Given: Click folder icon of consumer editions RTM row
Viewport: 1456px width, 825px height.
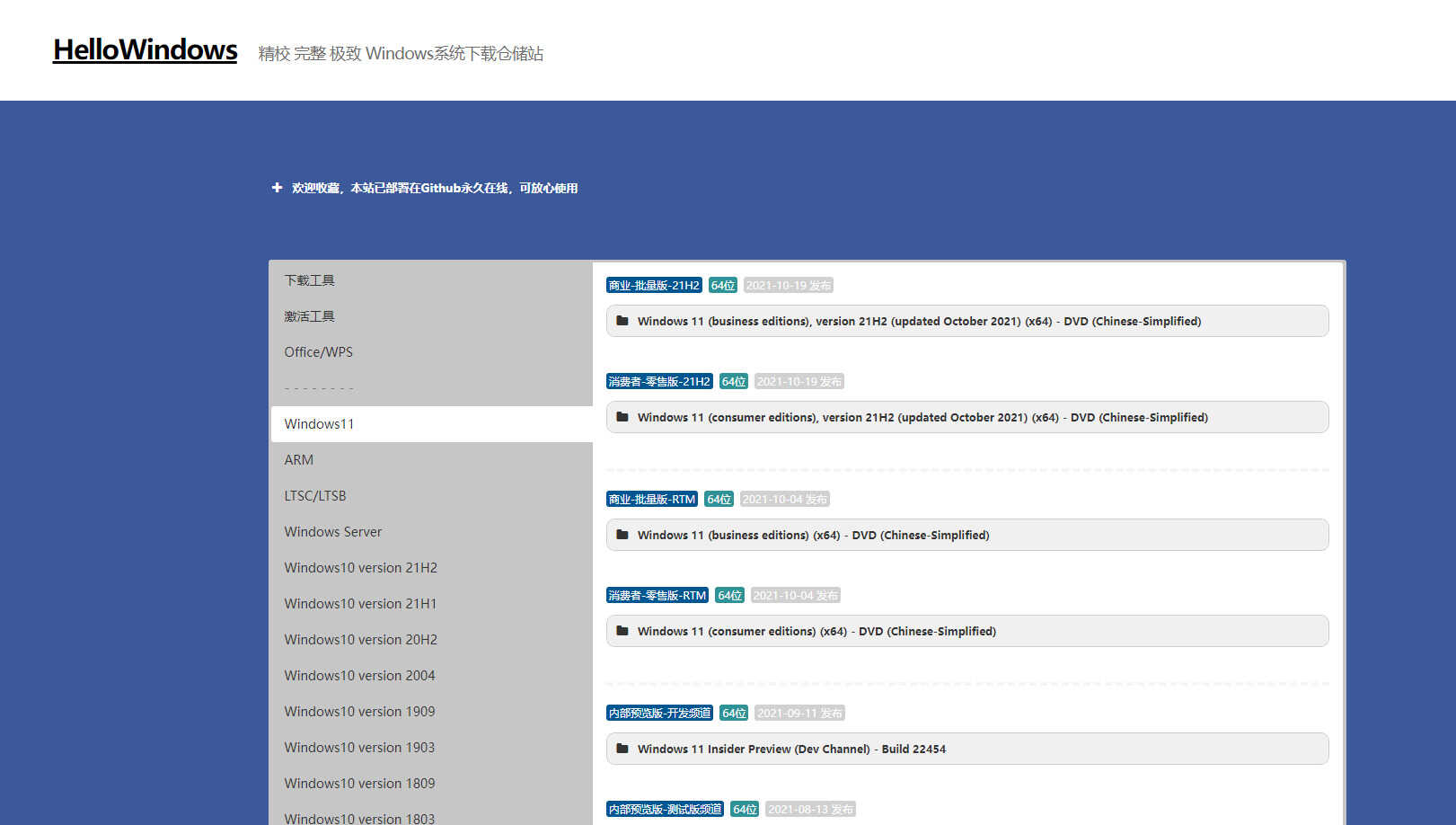Looking at the screenshot, I should (x=622, y=631).
